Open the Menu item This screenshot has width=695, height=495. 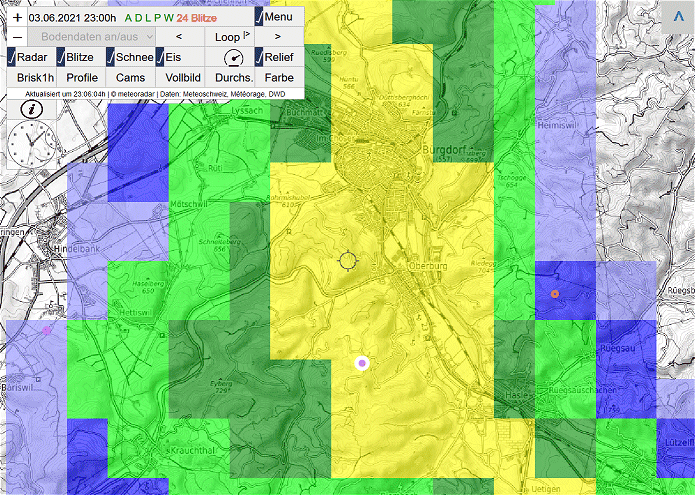pos(275,17)
